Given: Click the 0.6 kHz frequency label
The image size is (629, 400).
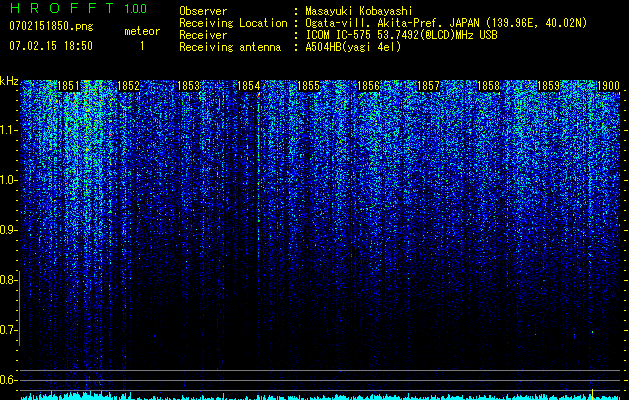Looking at the screenshot, I should pos(8,380).
